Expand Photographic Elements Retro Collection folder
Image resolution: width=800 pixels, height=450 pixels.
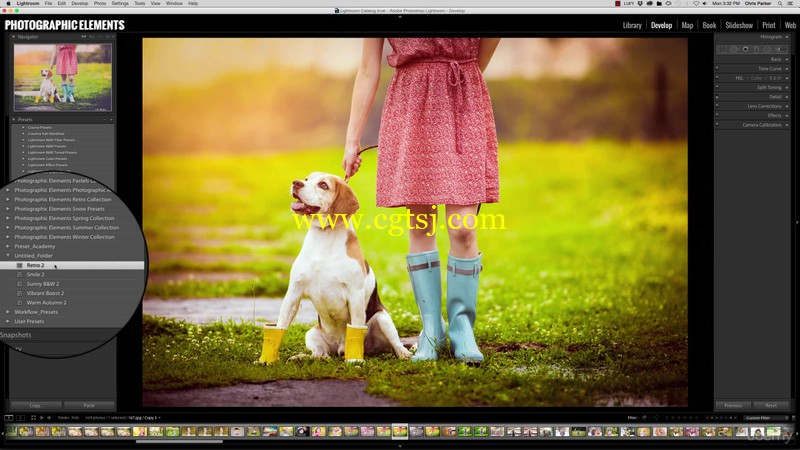click(x=7, y=199)
